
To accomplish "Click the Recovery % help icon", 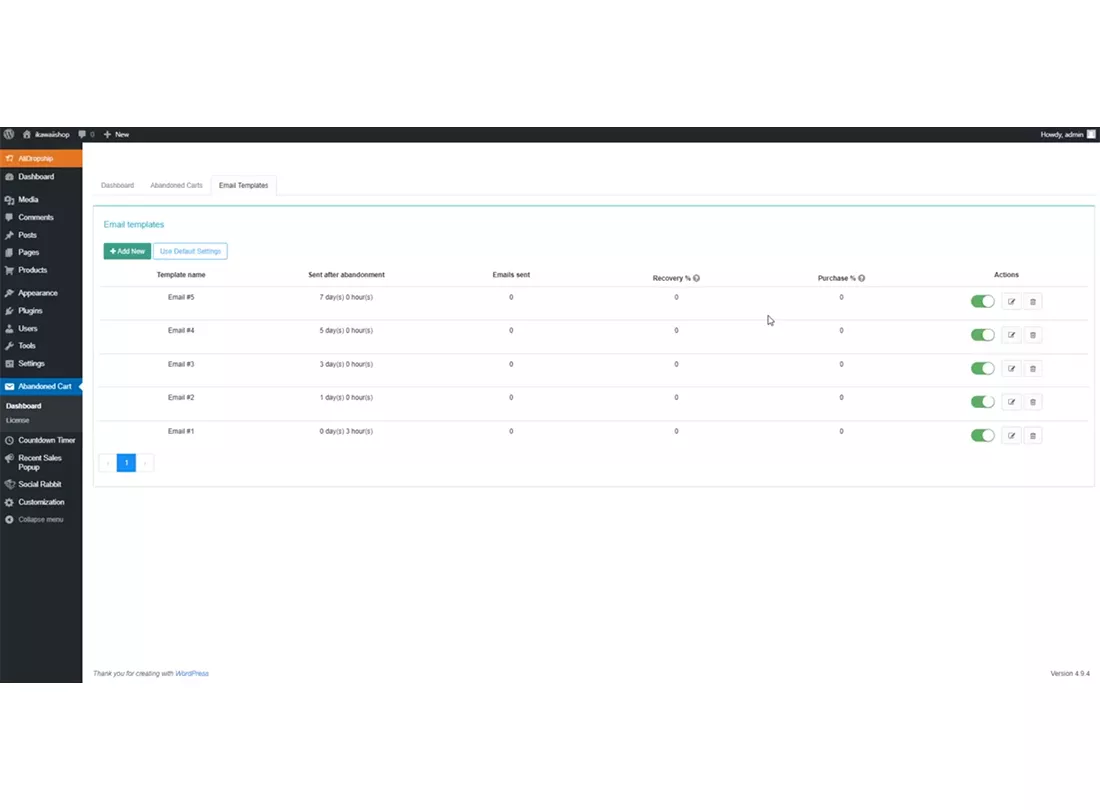I will click(697, 278).
